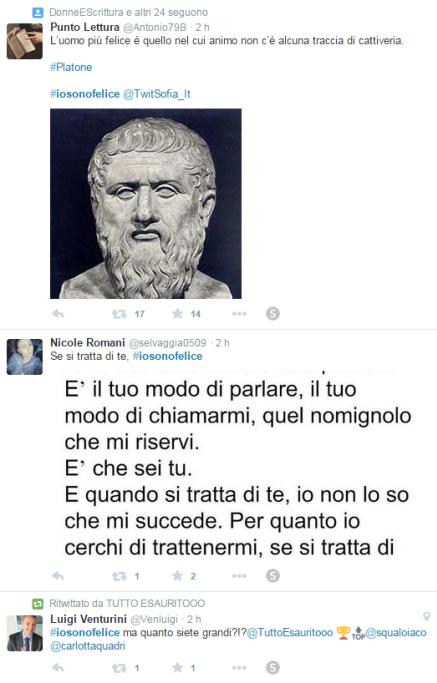Viewport: 437px width, 683px height.
Task: Open the Platone bust image
Action: (146, 203)
